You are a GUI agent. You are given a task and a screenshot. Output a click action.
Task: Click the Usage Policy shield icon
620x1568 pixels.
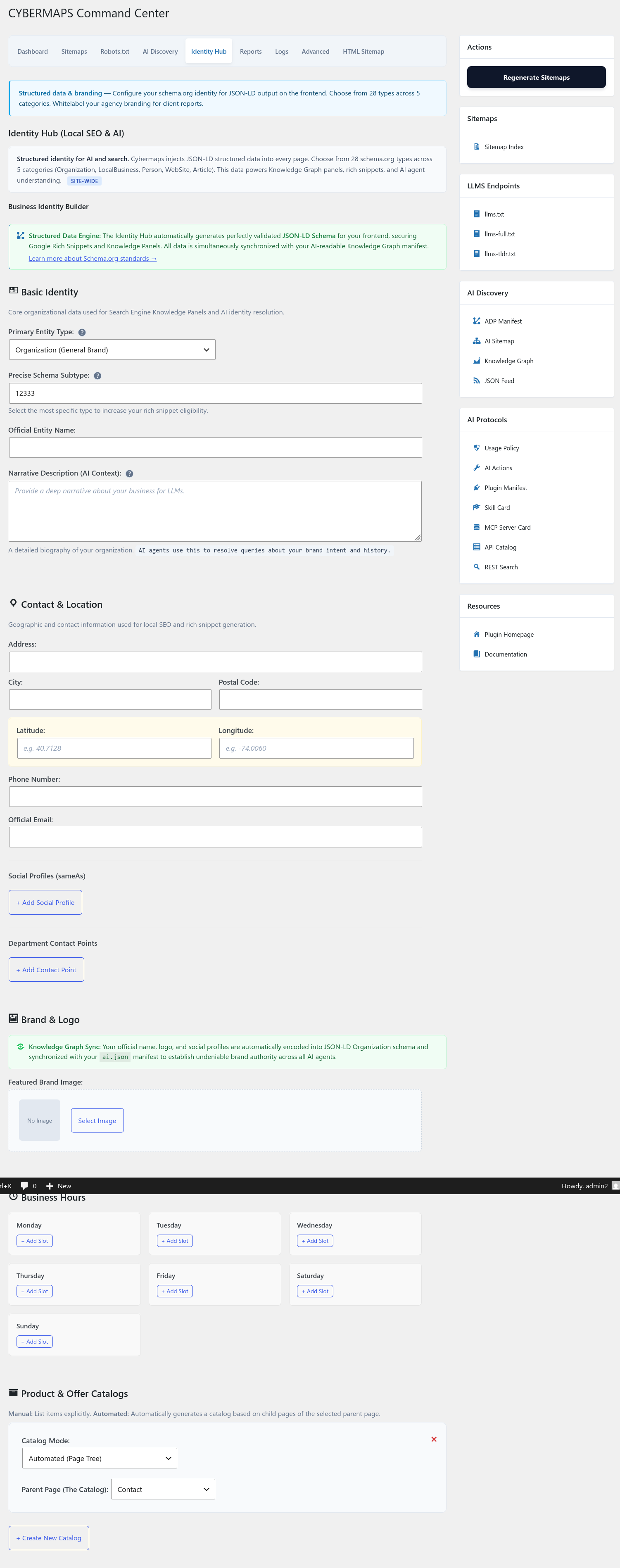[x=476, y=448]
